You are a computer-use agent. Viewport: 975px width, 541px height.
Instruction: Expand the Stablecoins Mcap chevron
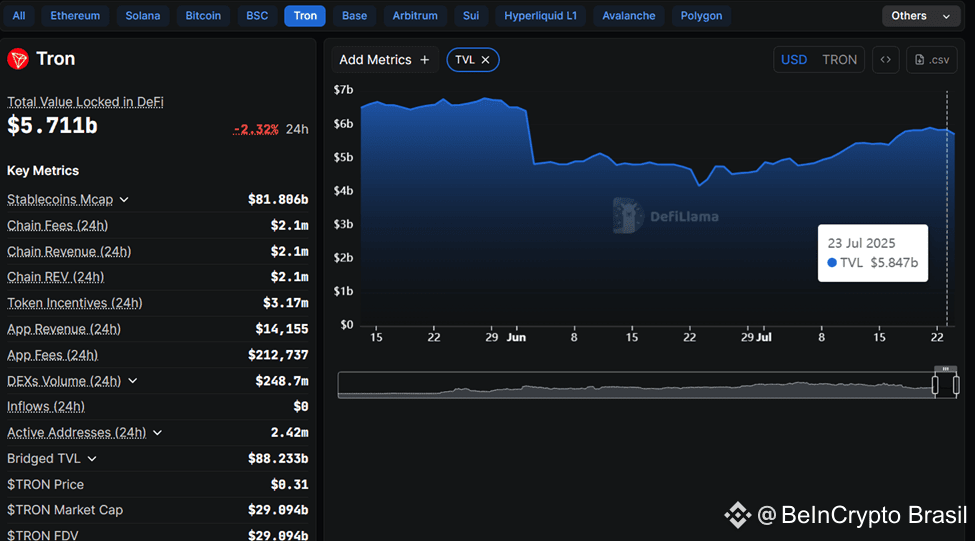click(x=124, y=200)
